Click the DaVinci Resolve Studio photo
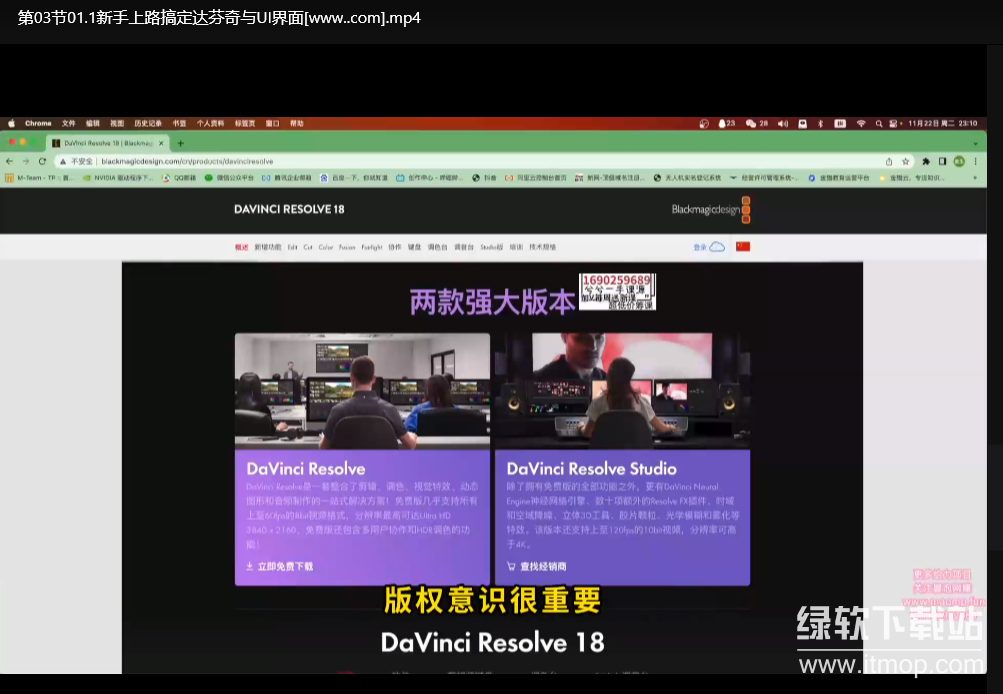The image size is (1003, 694). click(622, 391)
